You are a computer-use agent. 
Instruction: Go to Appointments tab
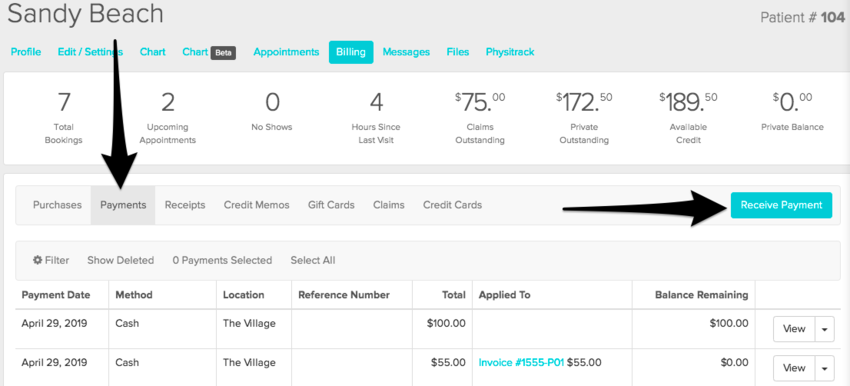(x=286, y=52)
